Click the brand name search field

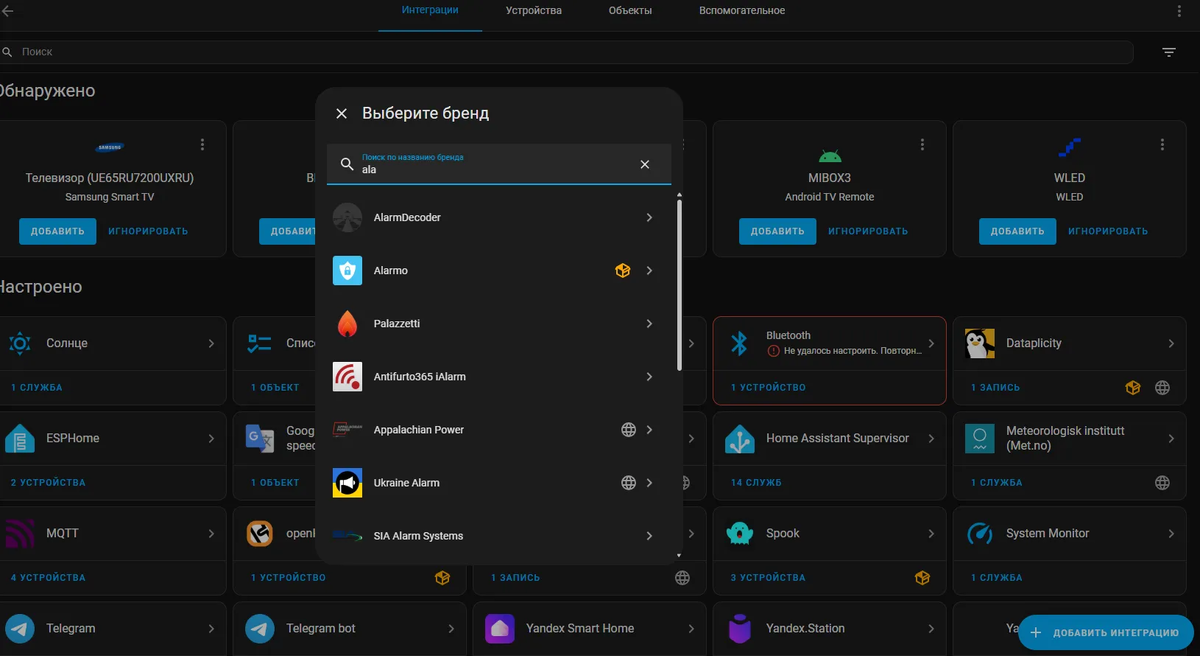(499, 164)
